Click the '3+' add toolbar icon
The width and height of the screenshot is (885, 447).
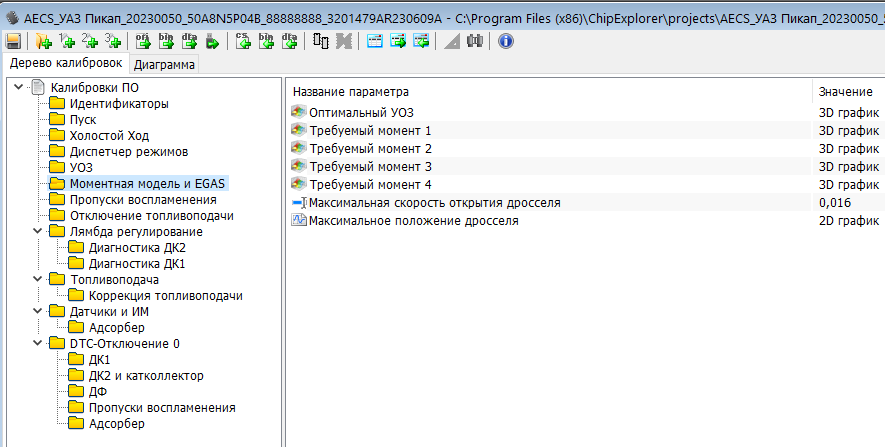112,41
